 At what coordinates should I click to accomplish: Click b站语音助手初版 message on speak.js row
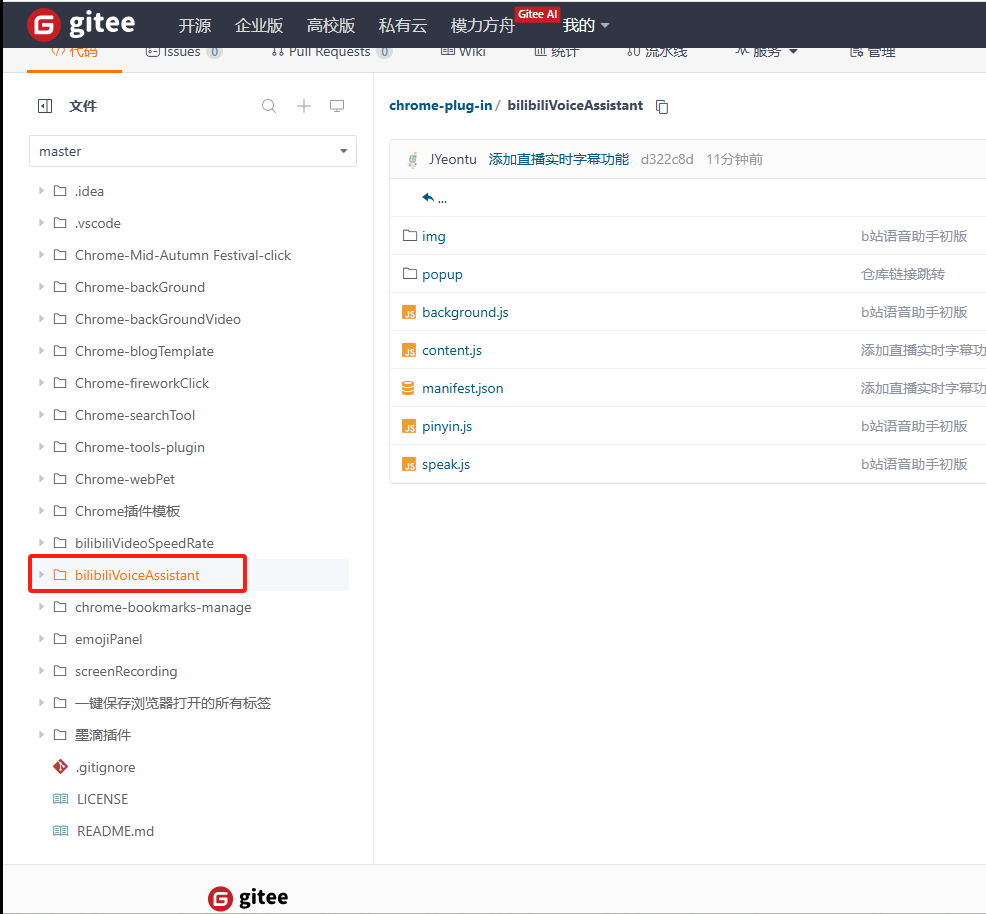click(x=914, y=464)
